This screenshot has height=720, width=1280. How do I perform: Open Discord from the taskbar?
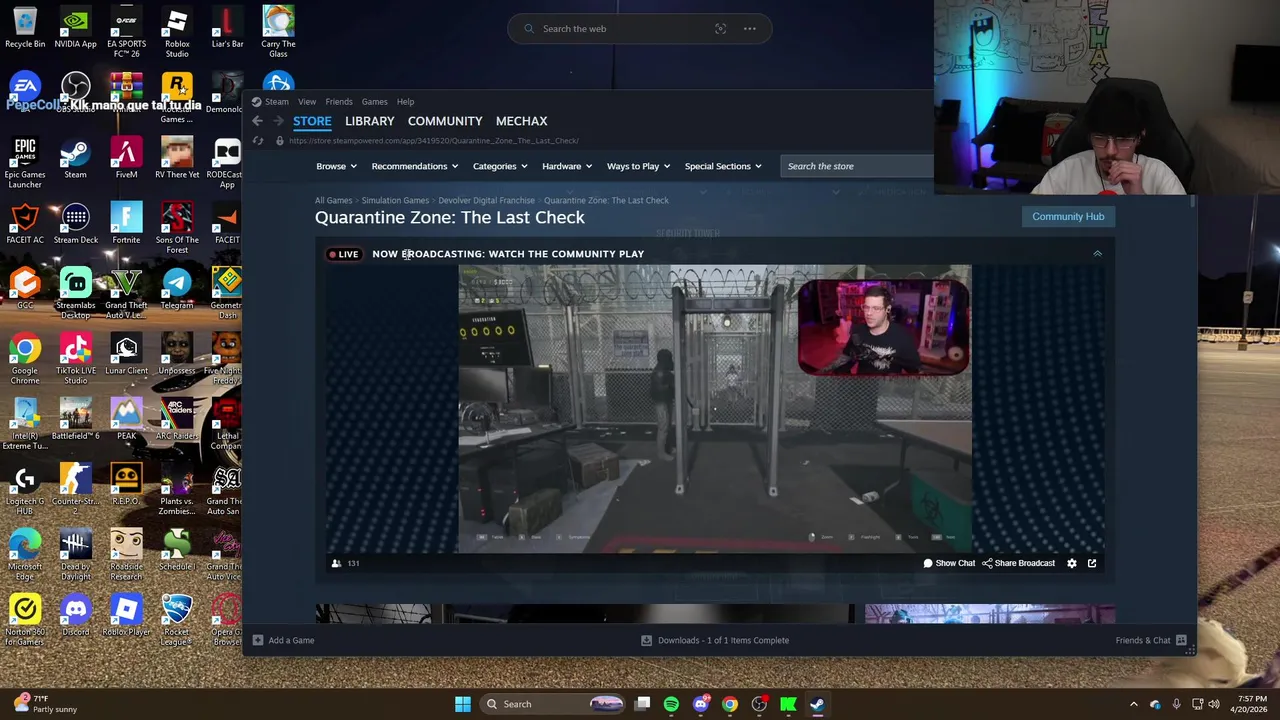[700, 704]
